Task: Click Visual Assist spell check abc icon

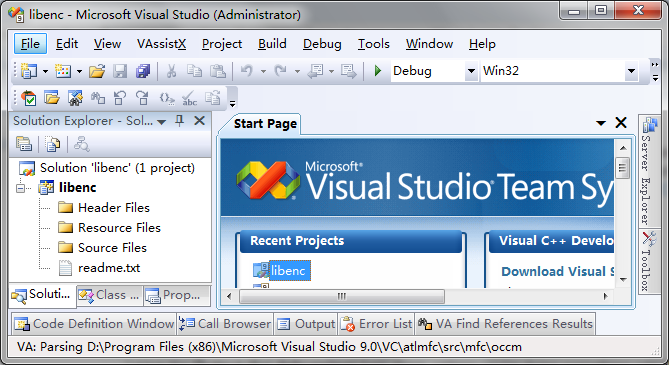Action: 189,98
